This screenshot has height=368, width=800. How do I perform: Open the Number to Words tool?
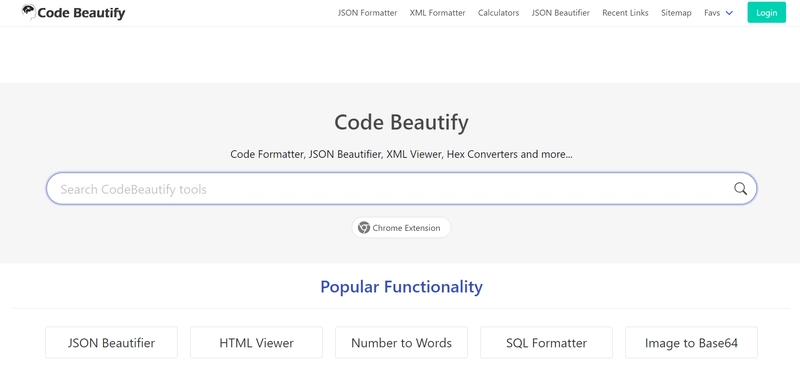(x=401, y=343)
